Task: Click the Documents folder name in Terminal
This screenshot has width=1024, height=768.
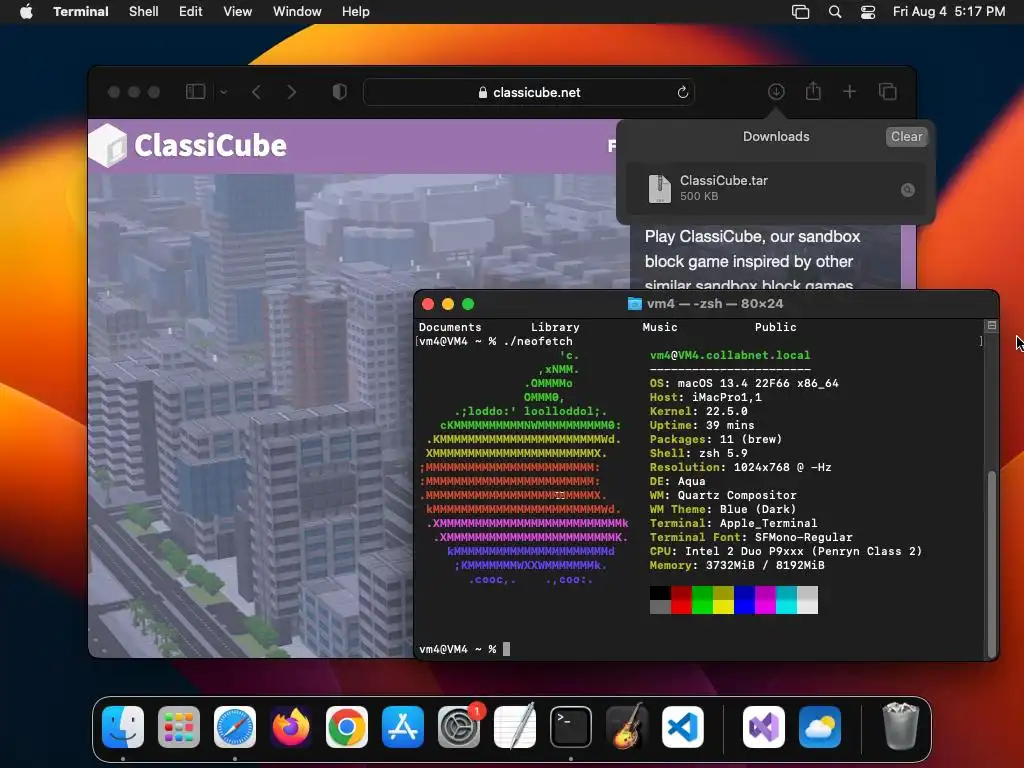Action: point(450,327)
